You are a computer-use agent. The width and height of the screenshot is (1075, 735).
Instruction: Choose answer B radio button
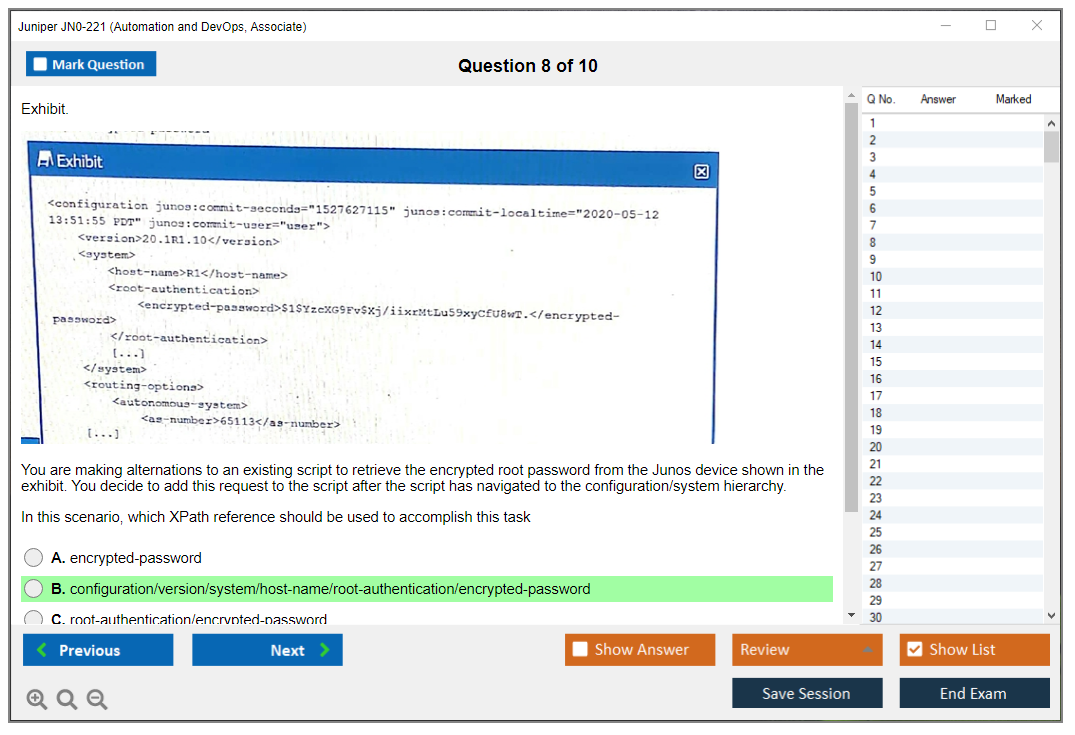point(34,589)
